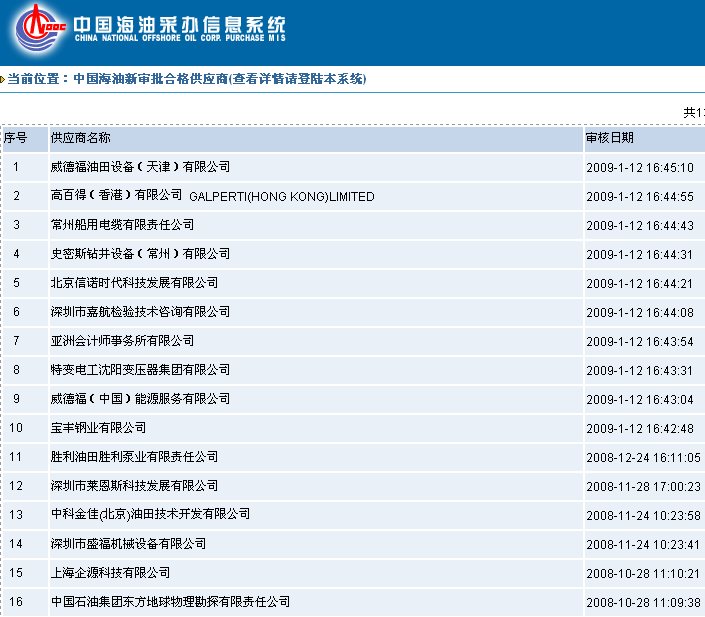Click audit date 2008-12-24 16:11:05
Image resolution: width=705 pixels, height=617 pixels.
coord(643,458)
